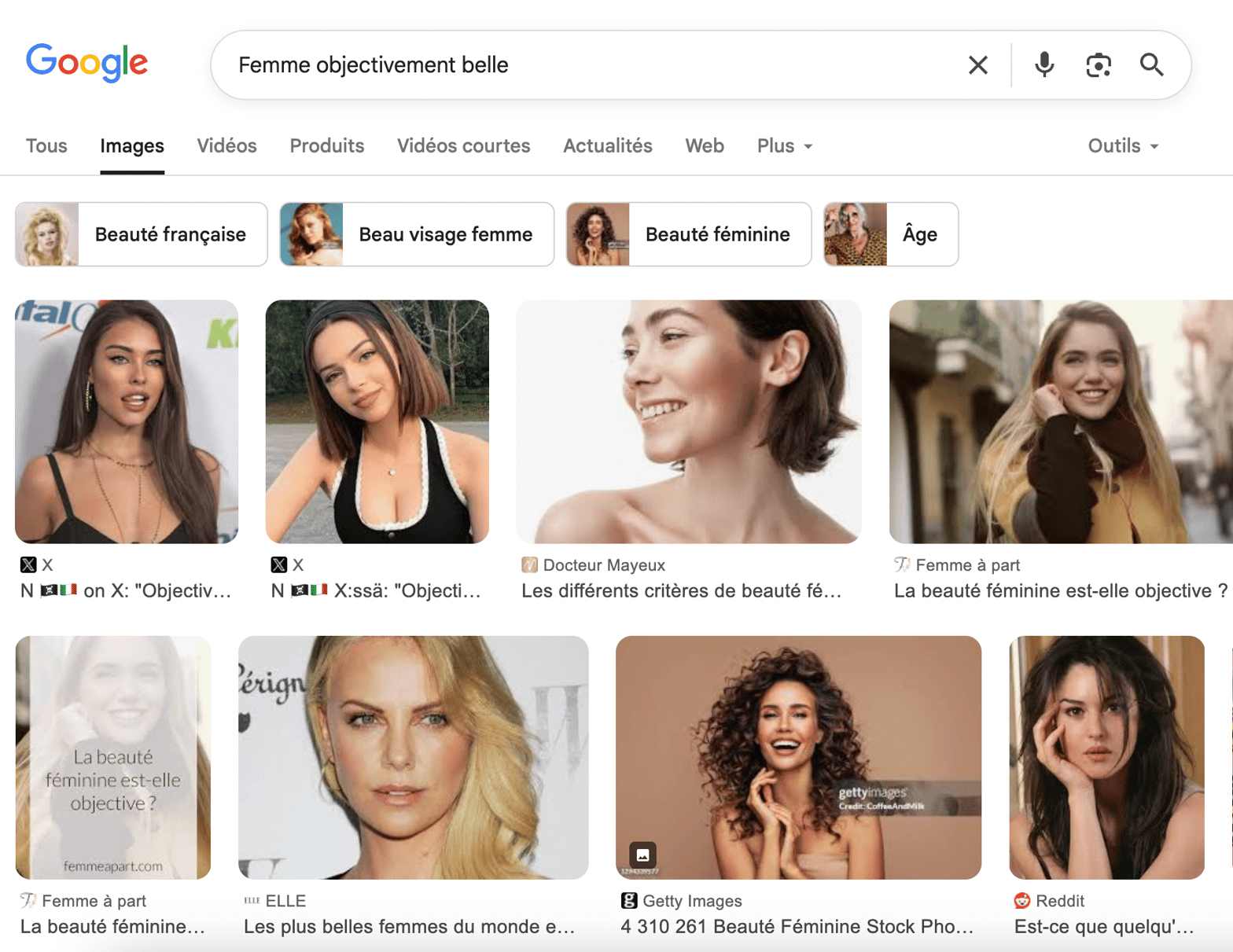Open the ELLE result title link

pos(409,927)
